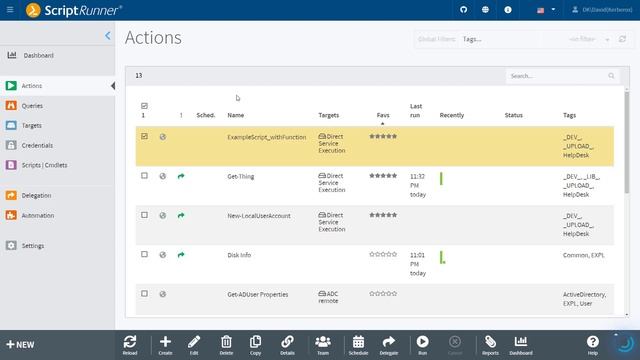Sort by the Targets column header
640x360 pixels.
(x=329, y=115)
